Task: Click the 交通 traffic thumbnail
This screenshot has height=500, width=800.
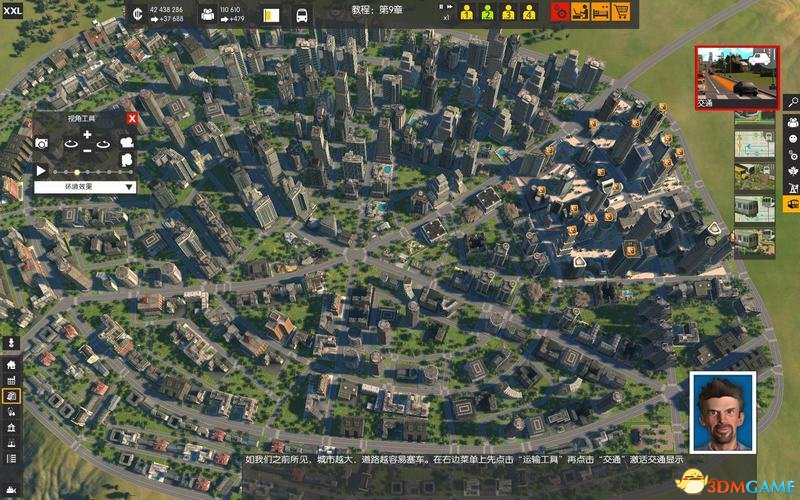Action: (737, 78)
